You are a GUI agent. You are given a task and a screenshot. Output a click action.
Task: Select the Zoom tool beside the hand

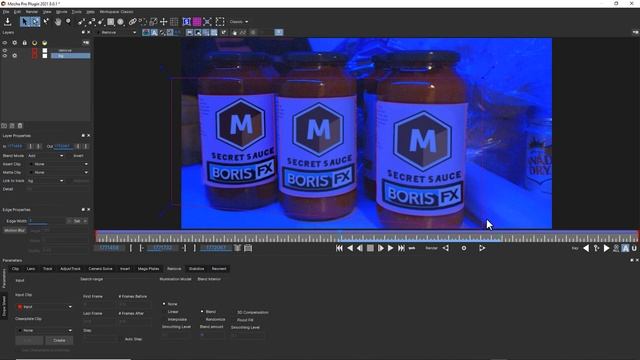click(68, 22)
